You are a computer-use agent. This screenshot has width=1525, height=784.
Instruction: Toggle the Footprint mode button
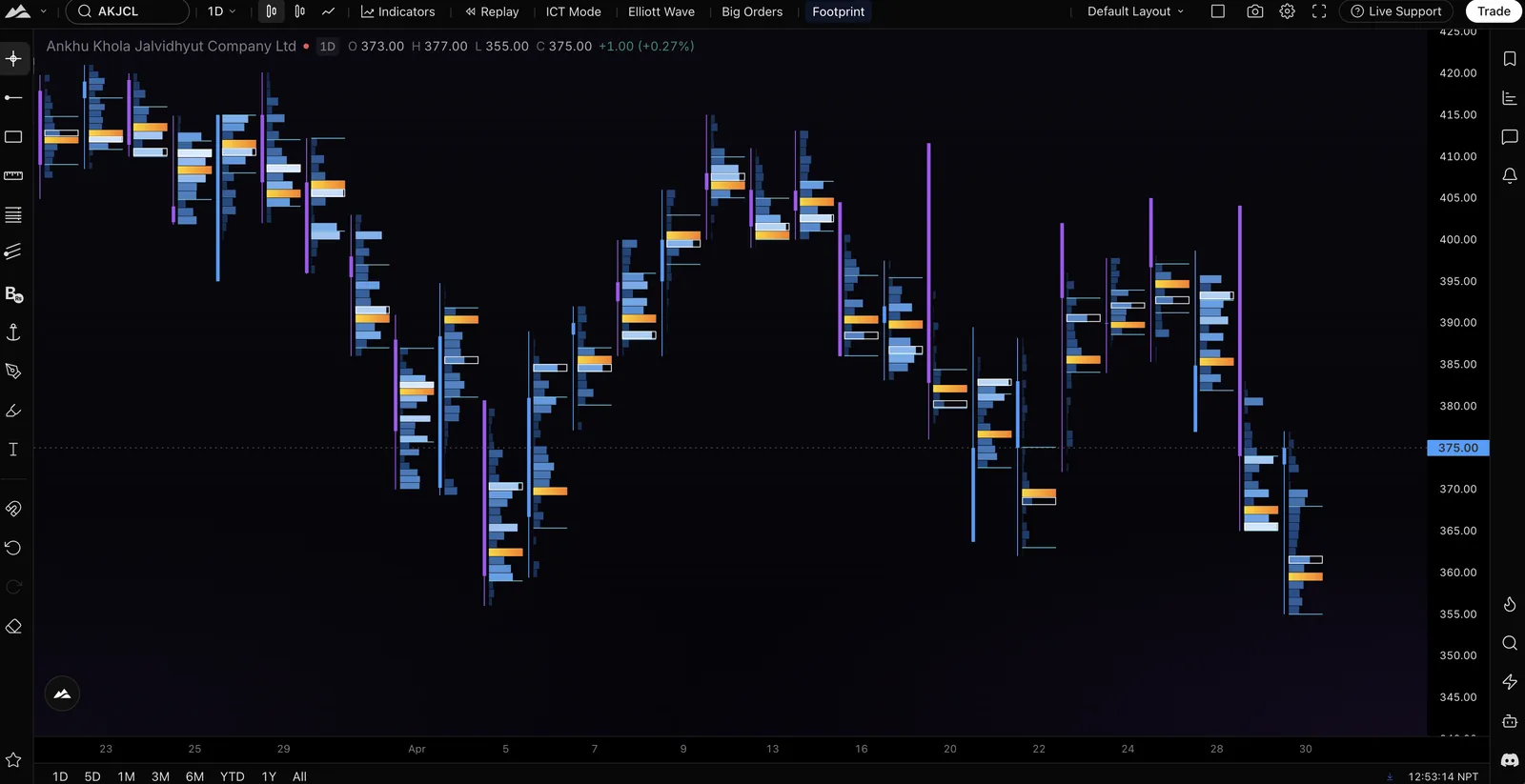pos(839,11)
